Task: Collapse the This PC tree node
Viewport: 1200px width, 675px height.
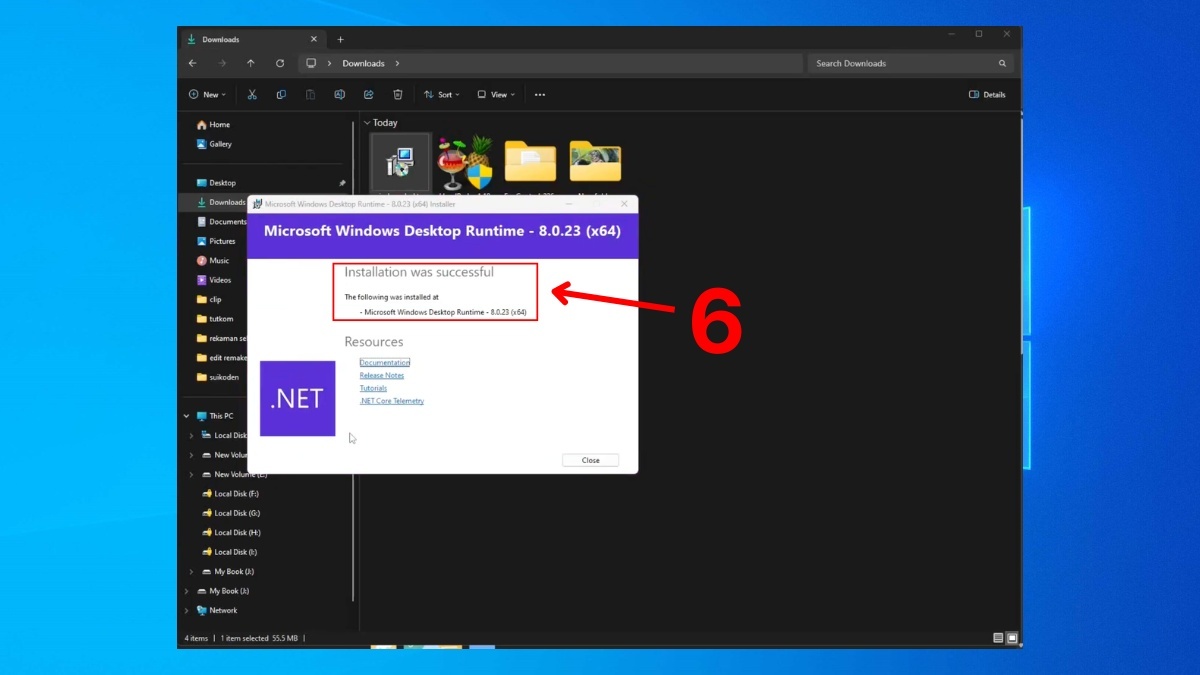Action: pos(186,416)
